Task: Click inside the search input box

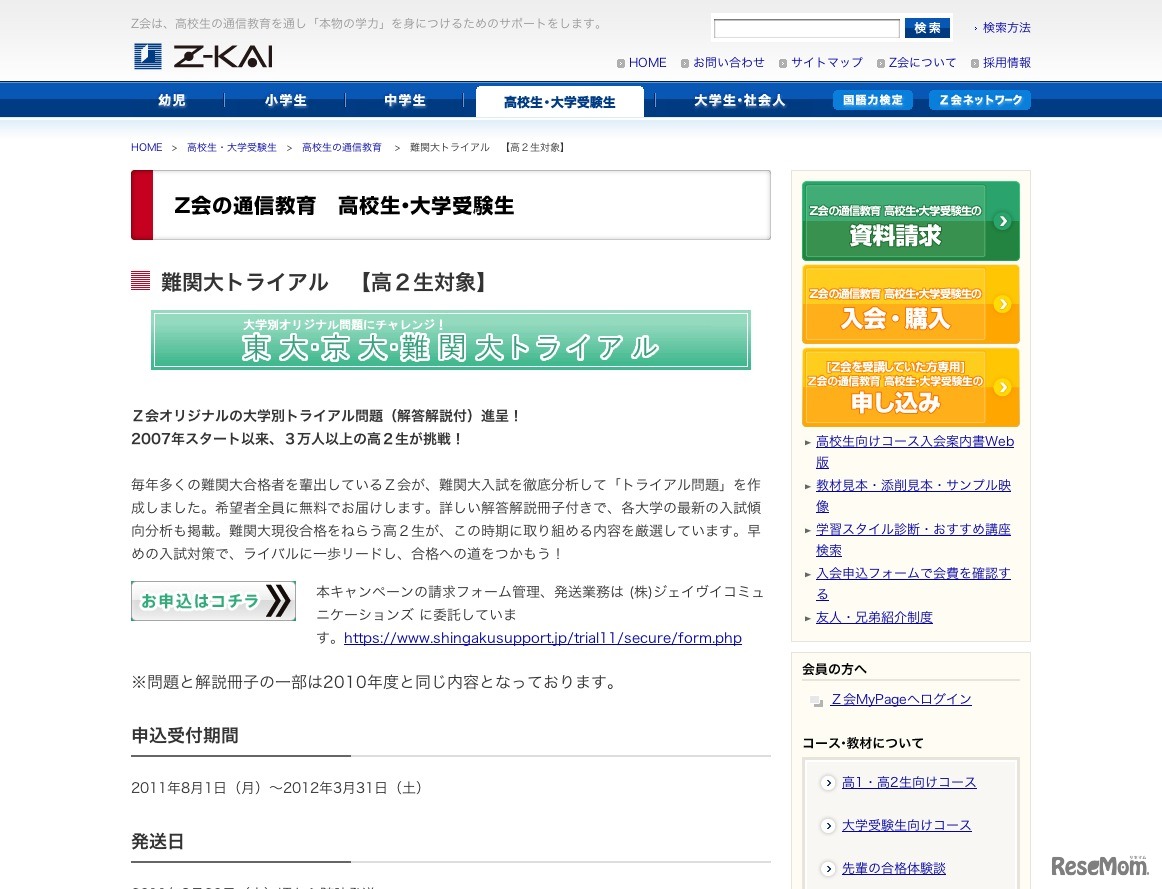Action: pos(806,27)
